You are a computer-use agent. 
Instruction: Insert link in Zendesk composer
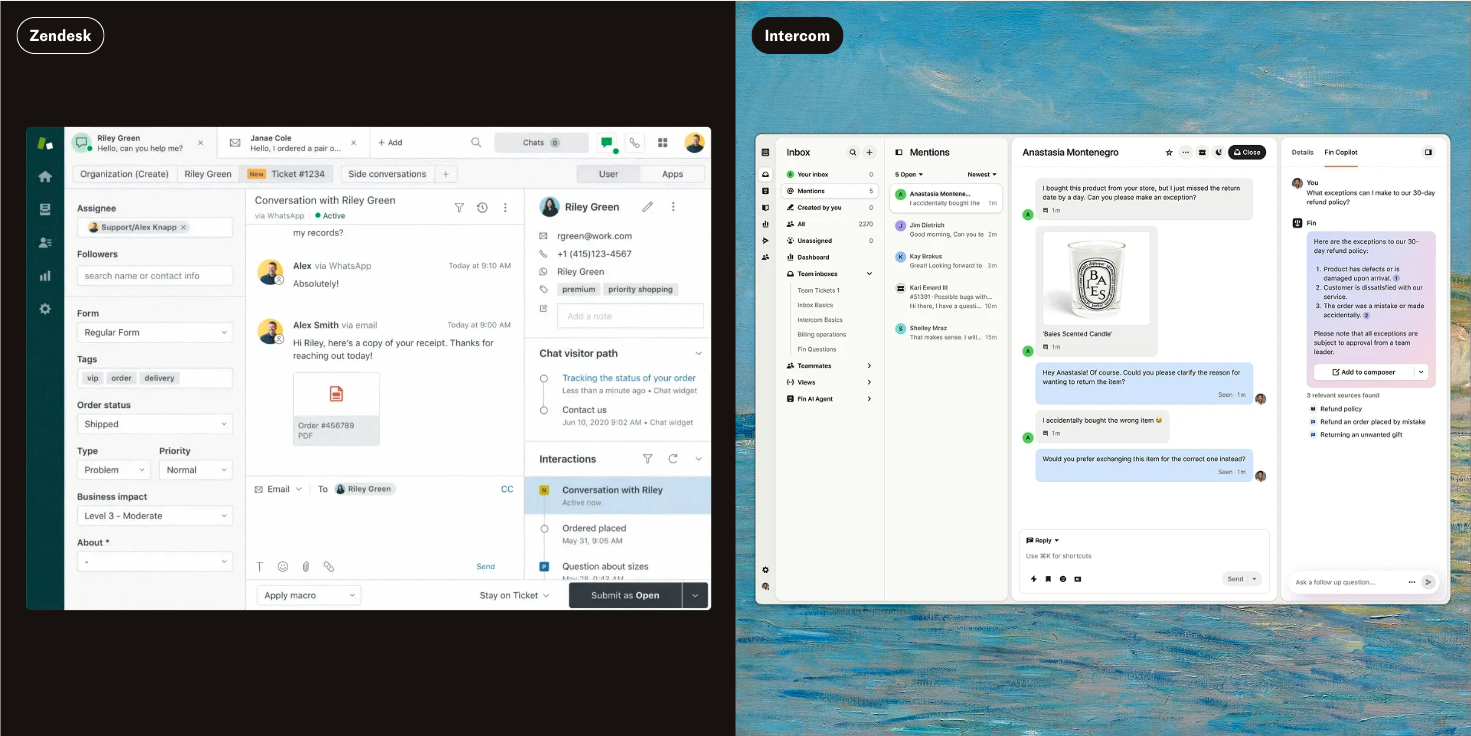pos(328,566)
